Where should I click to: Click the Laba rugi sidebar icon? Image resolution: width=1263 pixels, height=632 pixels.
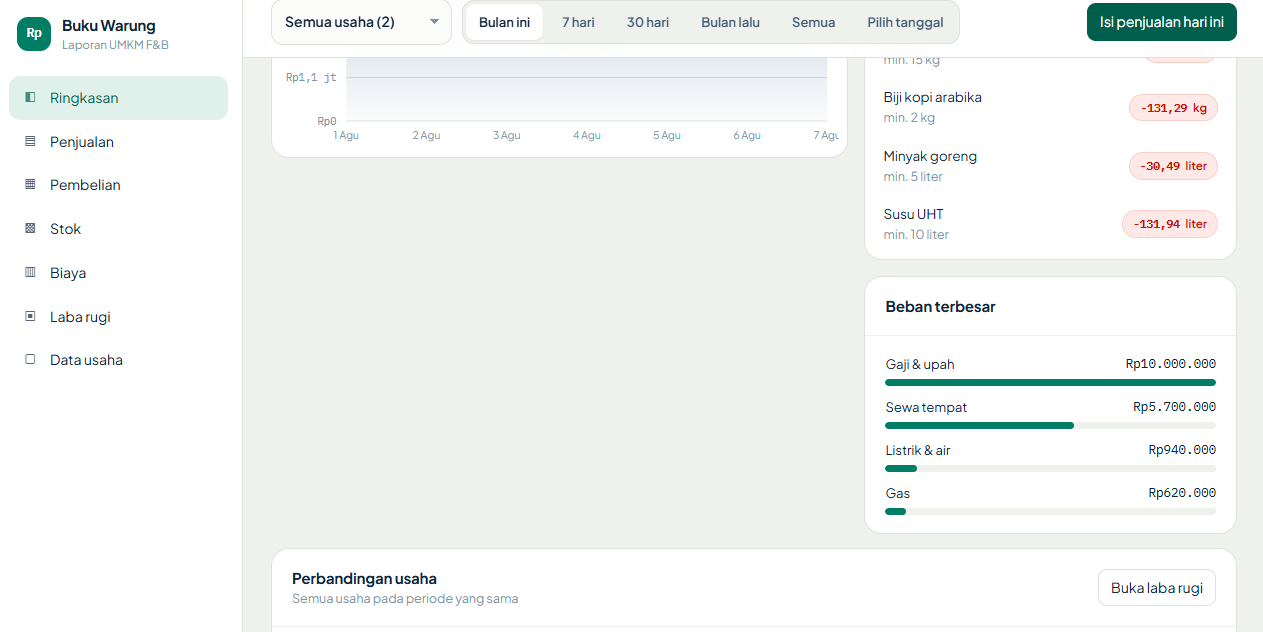[x=30, y=317]
